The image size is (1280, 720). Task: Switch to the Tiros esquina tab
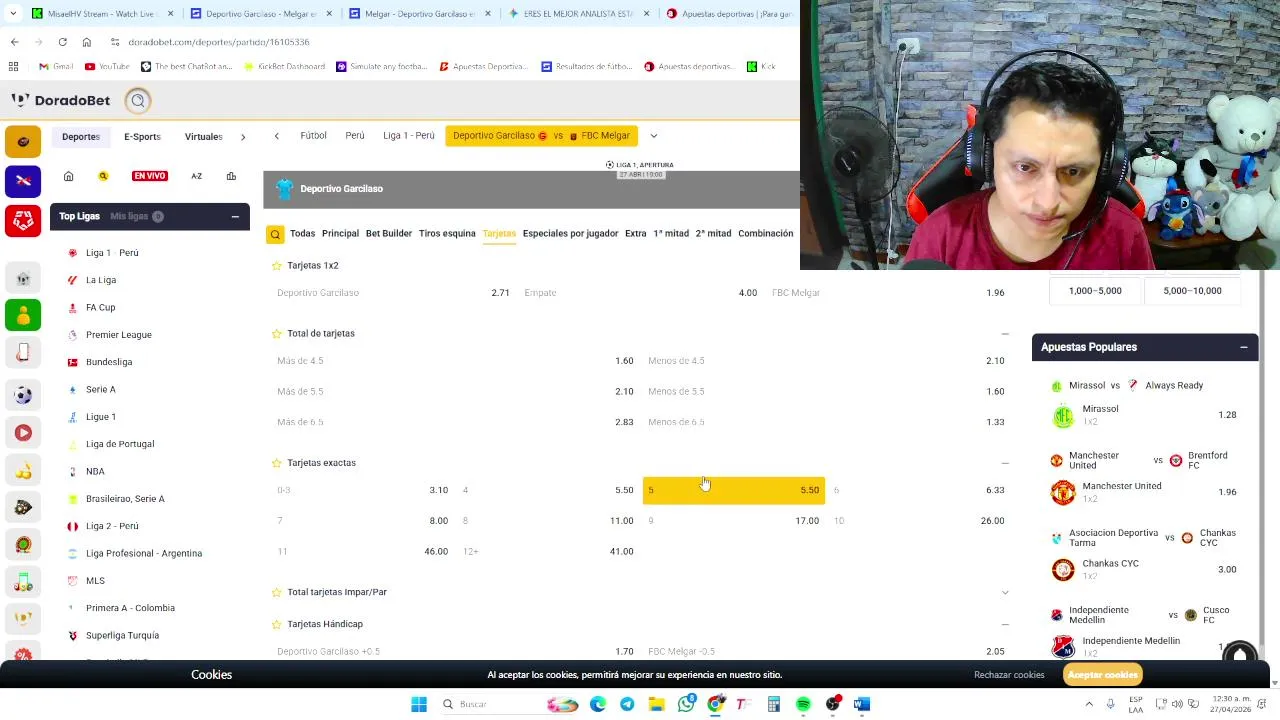[x=447, y=234]
